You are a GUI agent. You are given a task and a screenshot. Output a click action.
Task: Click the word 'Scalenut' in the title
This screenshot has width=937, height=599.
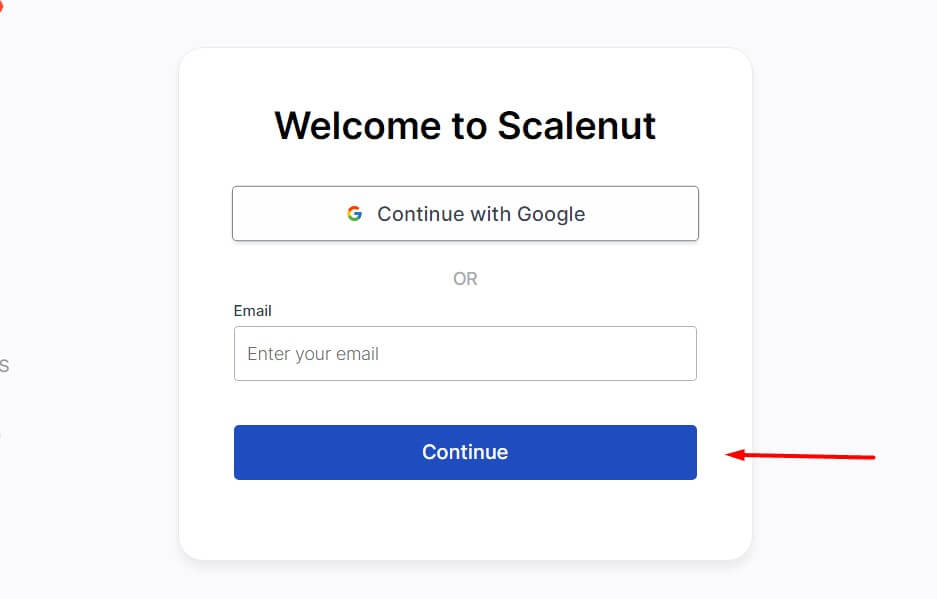[576, 126]
